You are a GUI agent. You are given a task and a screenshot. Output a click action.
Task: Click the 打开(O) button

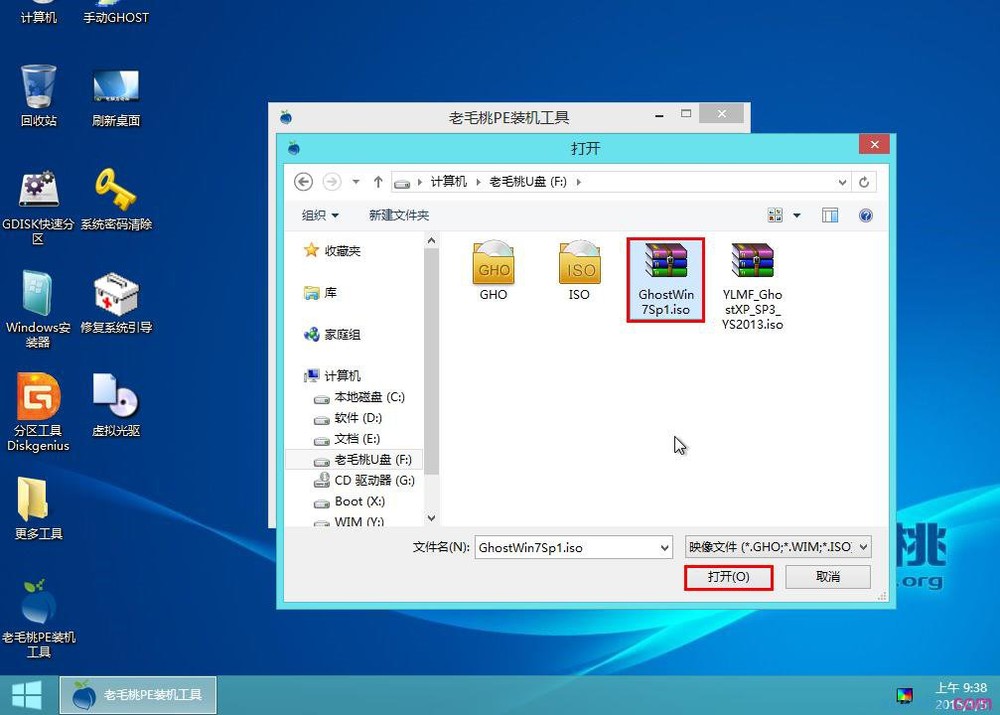point(729,578)
